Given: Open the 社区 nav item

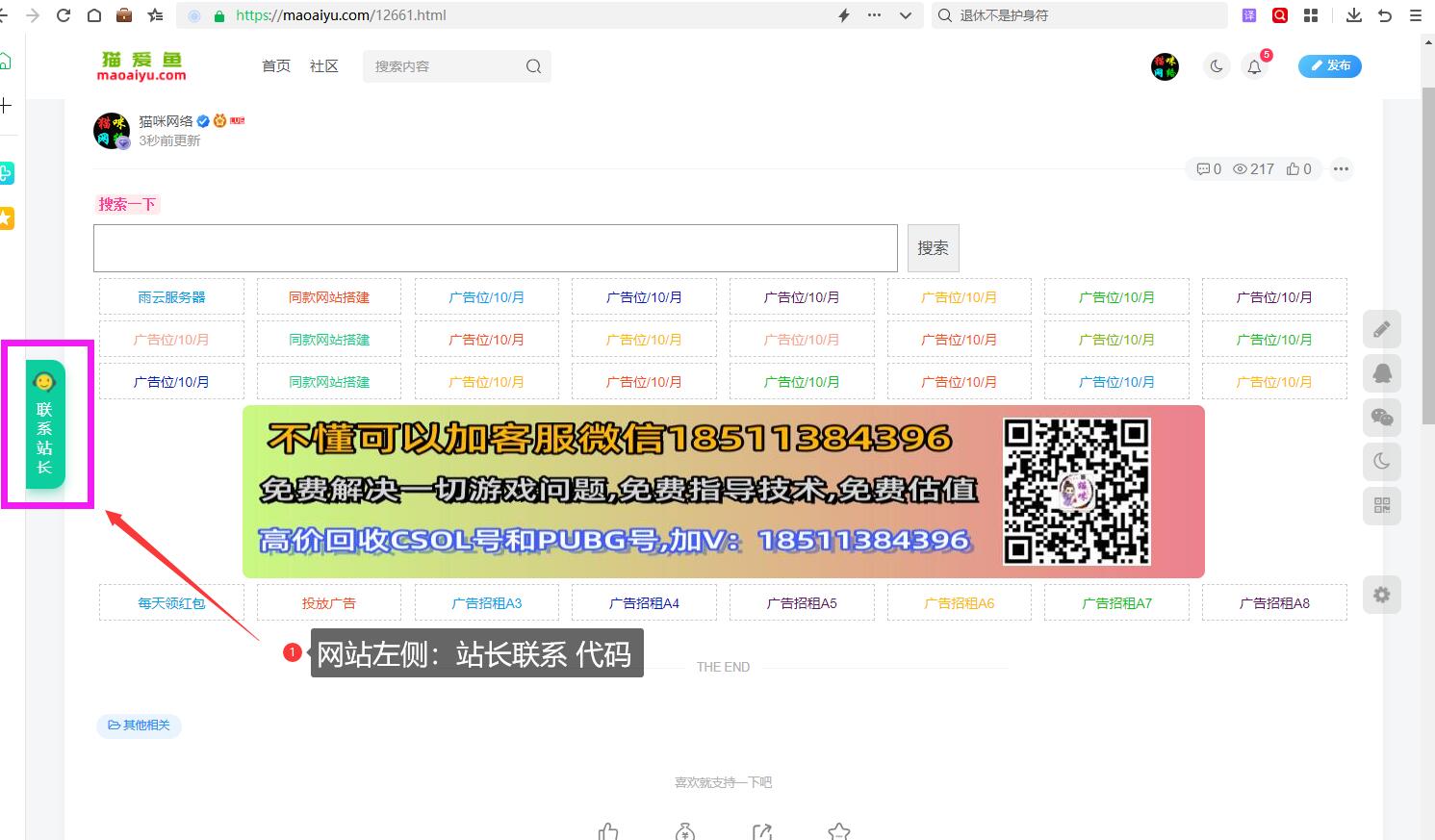Looking at the screenshot, I should tap(324, 65).
